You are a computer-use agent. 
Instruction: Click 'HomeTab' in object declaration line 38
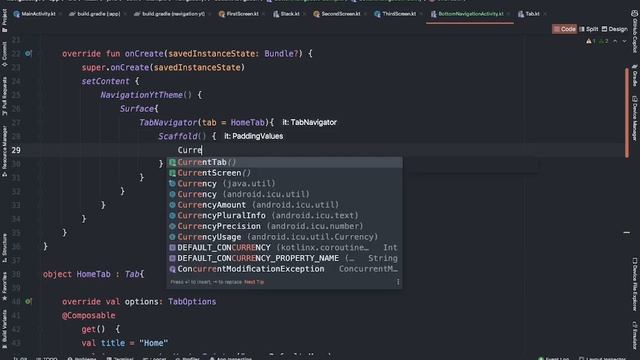[x=93, y=274]
